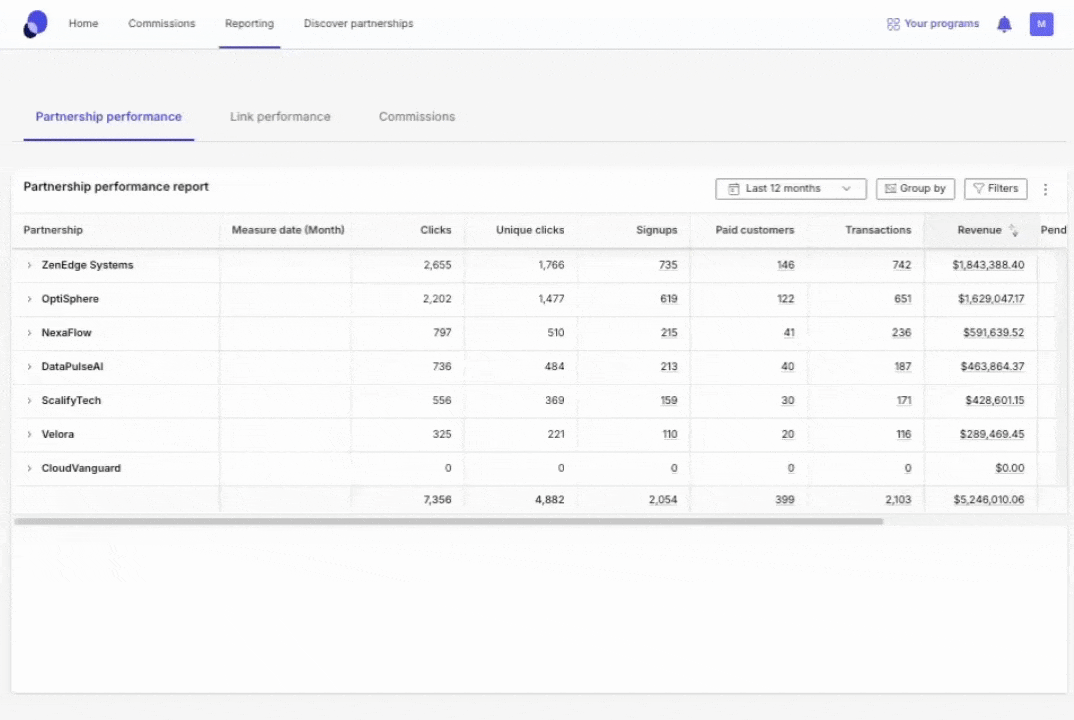
Task: Switch to the Link performance tab
Action: coord(280,116)
